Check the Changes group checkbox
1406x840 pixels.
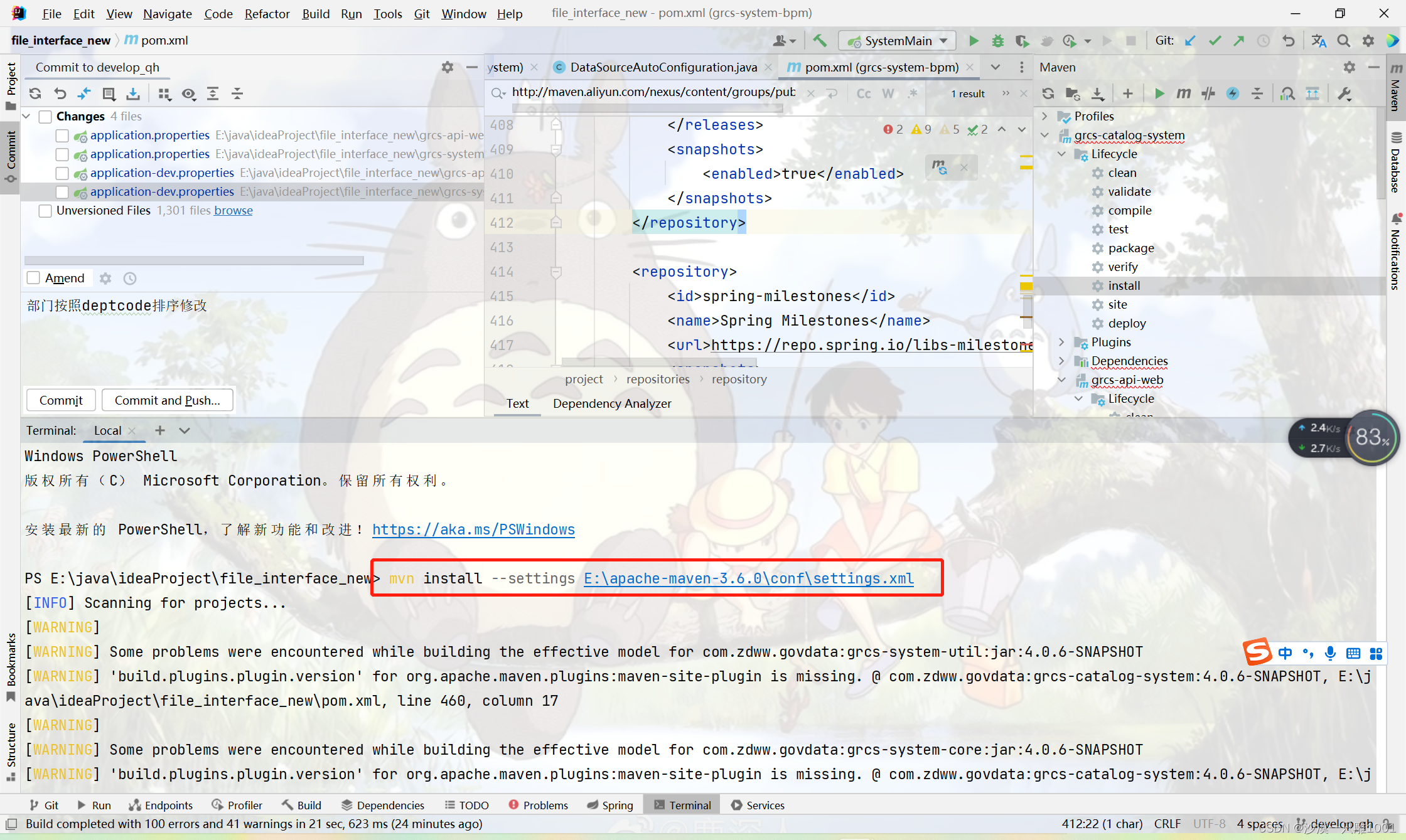45,117
